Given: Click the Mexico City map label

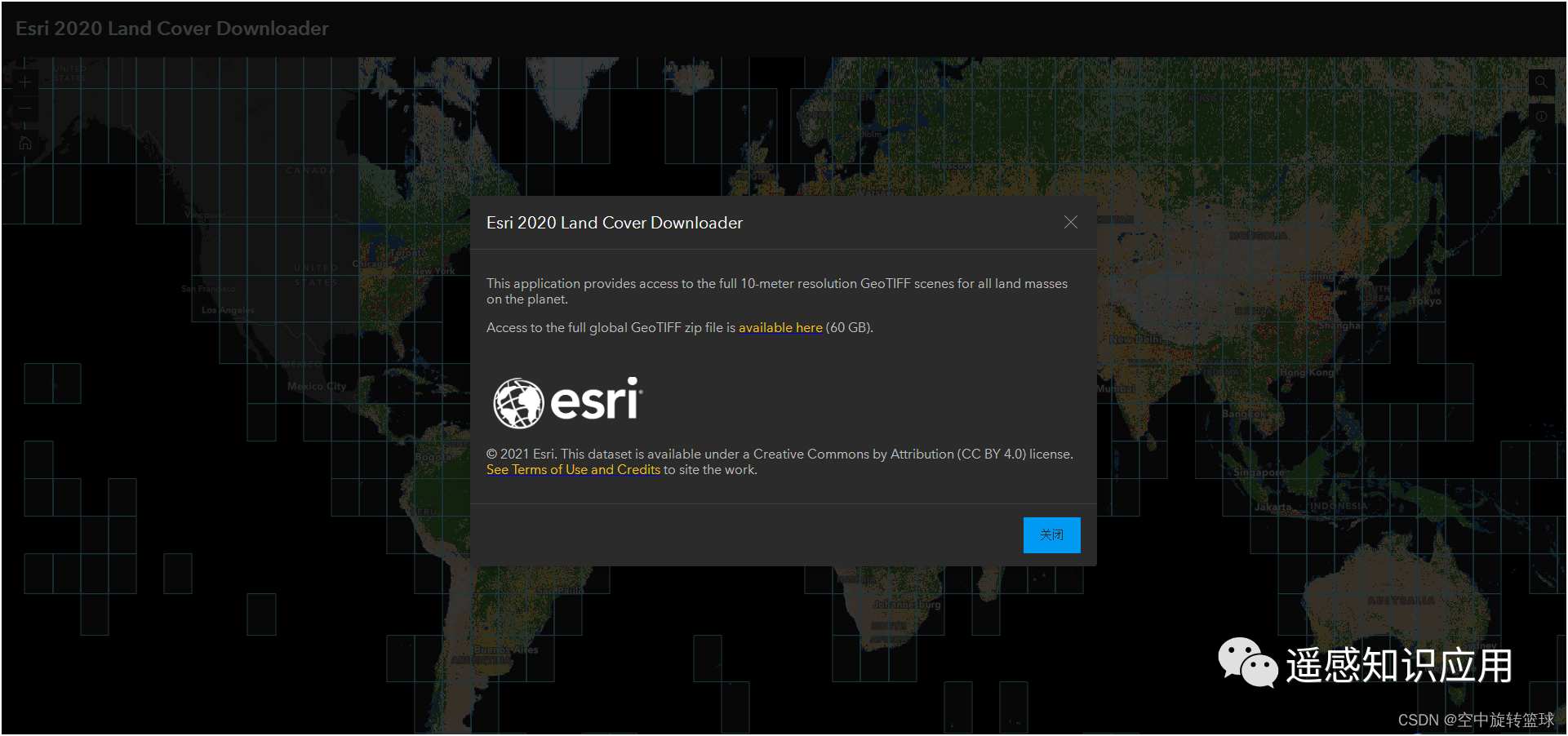Looking at the screenshot, I should pyautogui.click(x=317, y=387).
